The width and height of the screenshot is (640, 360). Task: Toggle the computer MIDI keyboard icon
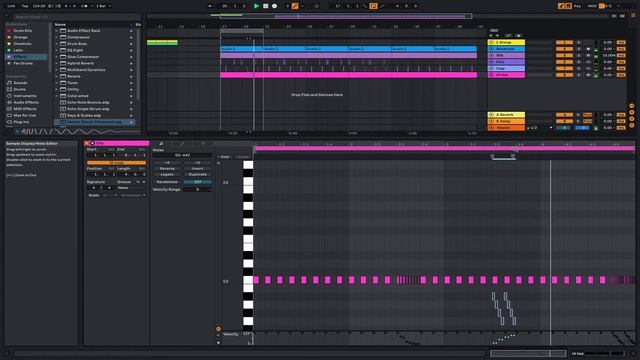pos(568,6)
